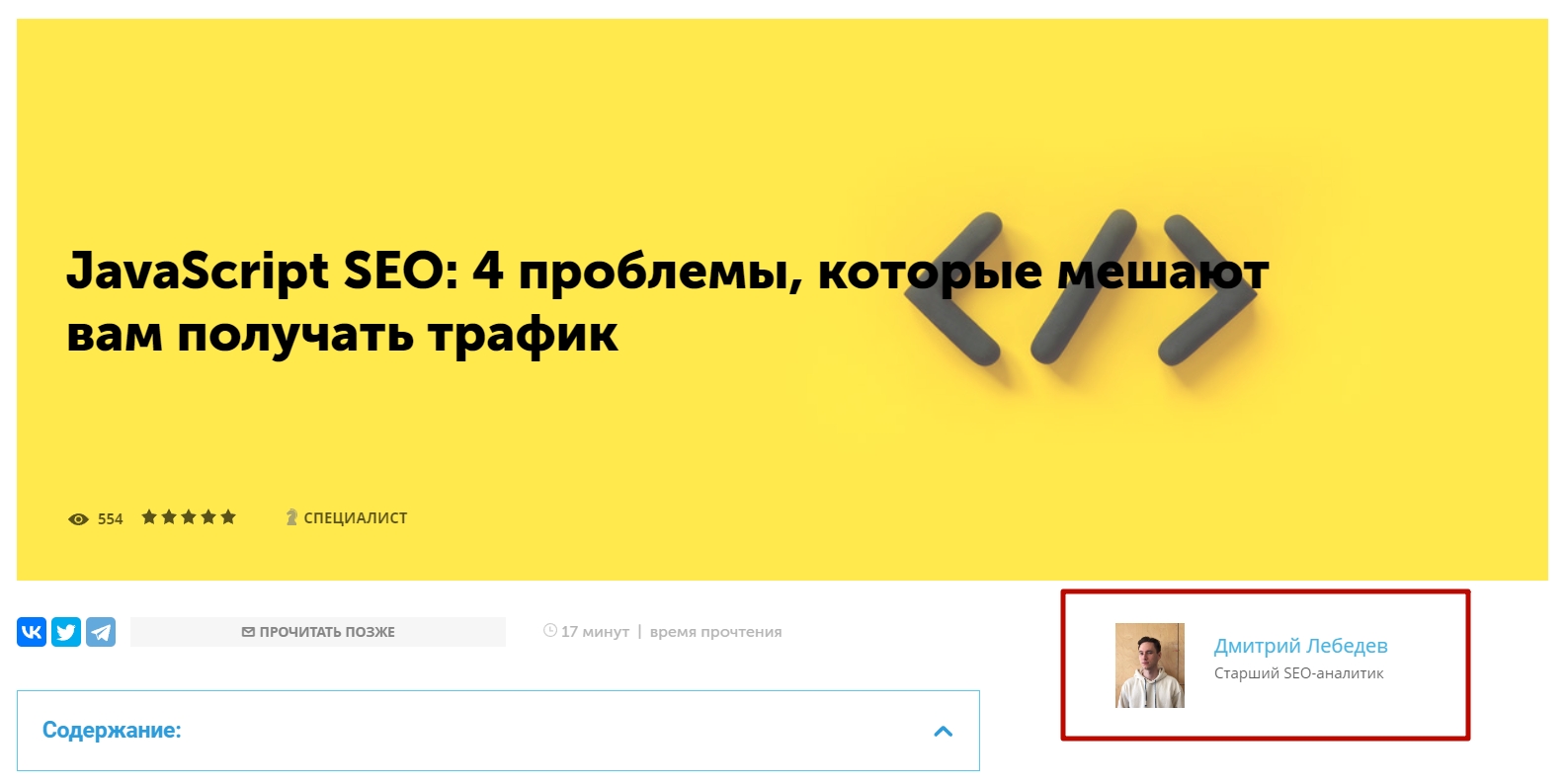Collapse the Содержание section with the chevron
This screenshot has width=1566, height=784.
tap(944, 732)
